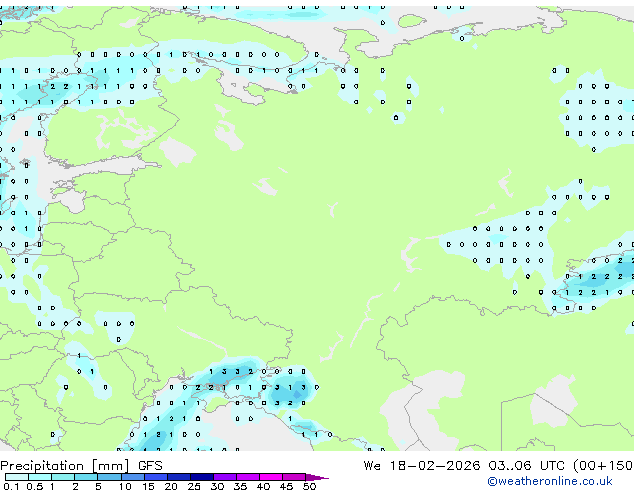Image resolution: width=634 pixels, height=490 pixels.
Task: Pick the 25–30 mm dark blue legend swatch
Action: (202, 477)
